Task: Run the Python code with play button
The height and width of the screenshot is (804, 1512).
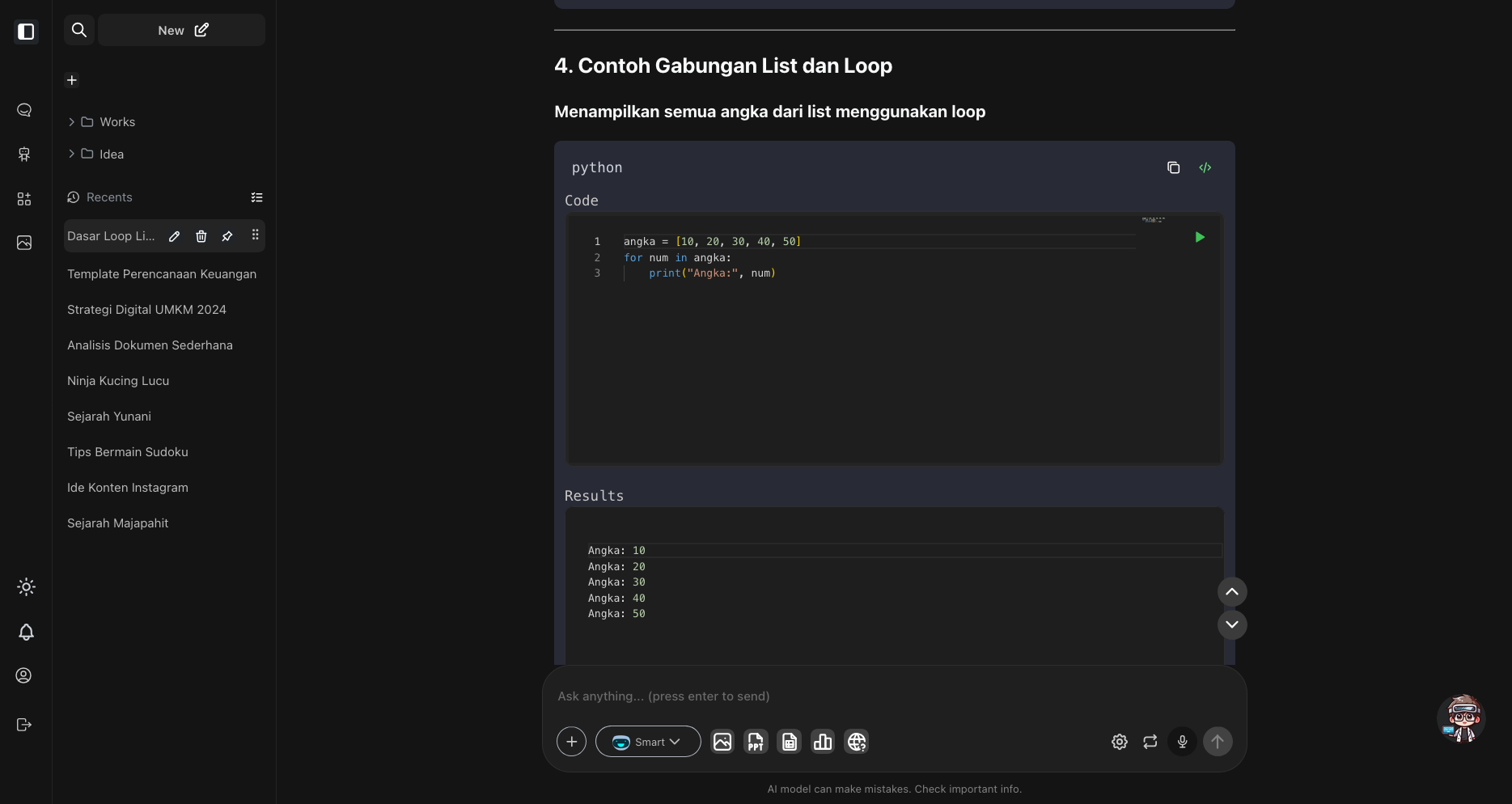Action: pos(1200,237)
